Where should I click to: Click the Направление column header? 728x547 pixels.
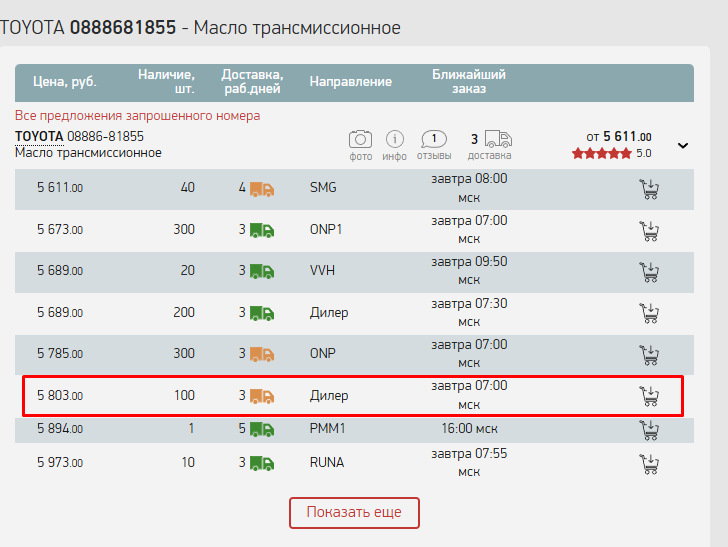pos(351,82)
